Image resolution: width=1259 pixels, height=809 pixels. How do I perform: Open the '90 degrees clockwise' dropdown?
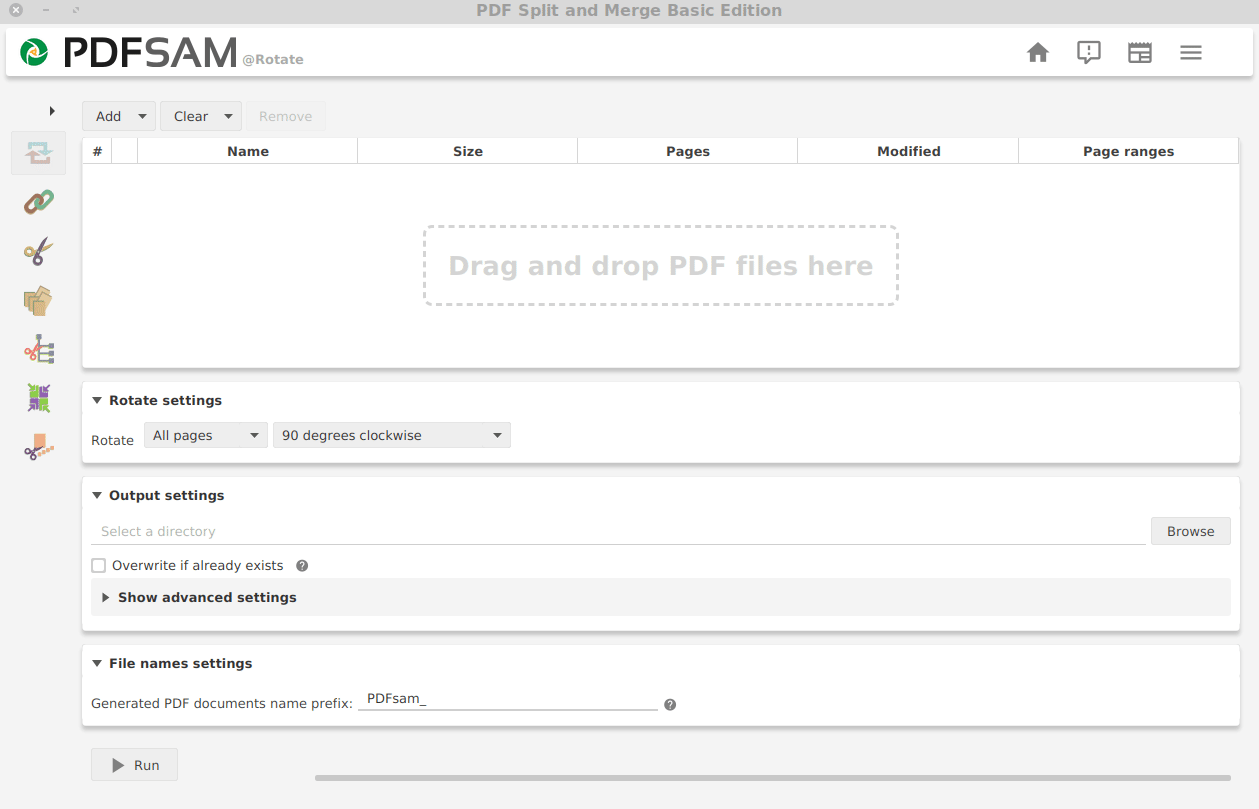click(391, 436)
